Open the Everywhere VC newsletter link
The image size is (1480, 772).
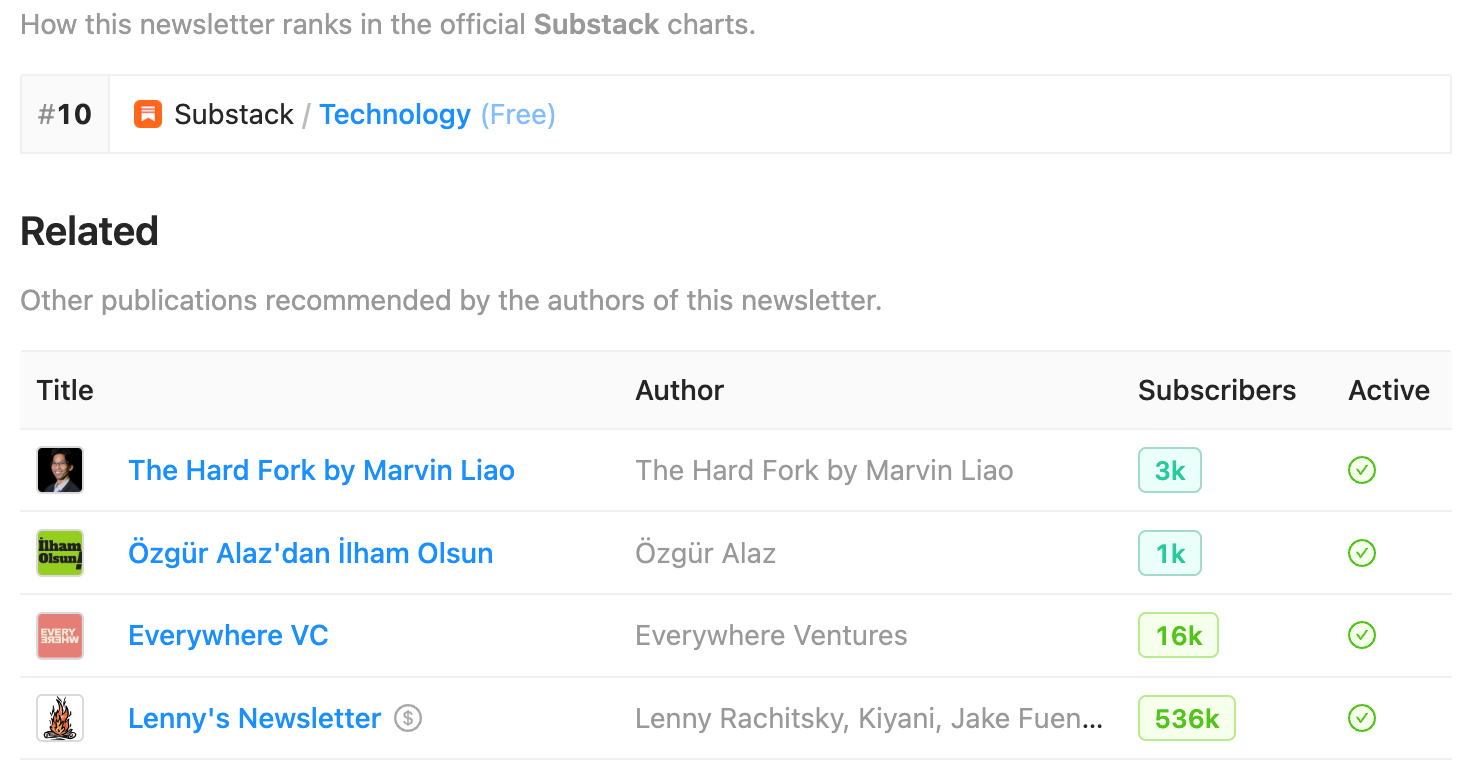tap(228, 636)
